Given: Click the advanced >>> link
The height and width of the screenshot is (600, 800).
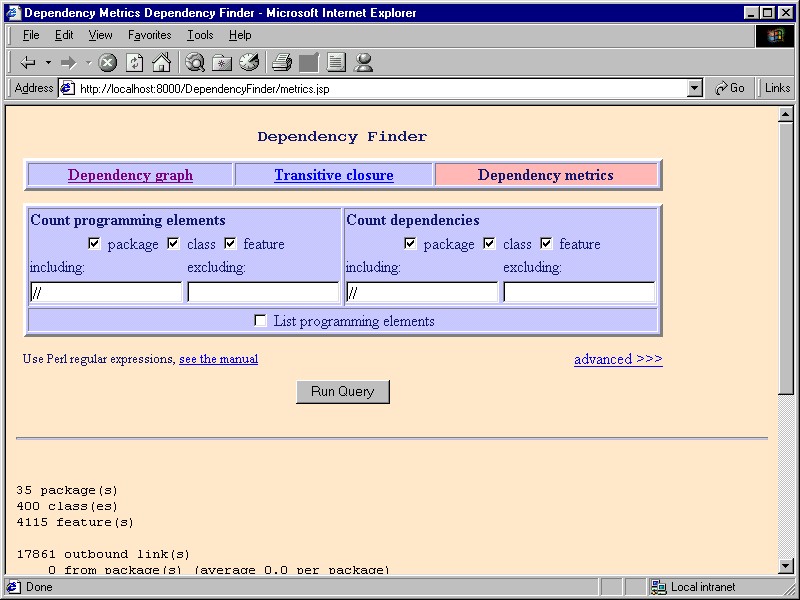Looking at the screenshot, I should [x=618, y=359].
